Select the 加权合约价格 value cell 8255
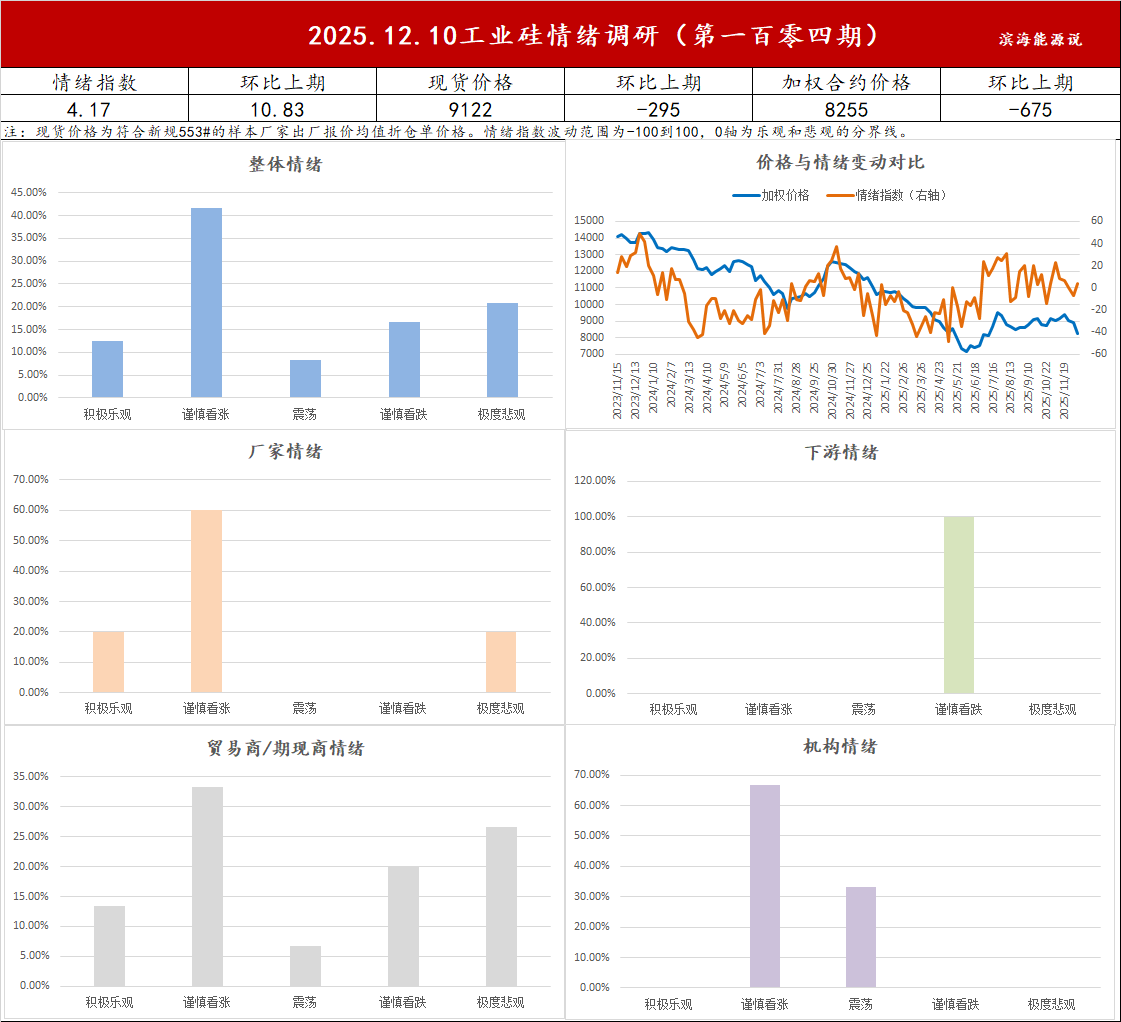Screen dimensions: 1121x1022 [x=846, y=110]
